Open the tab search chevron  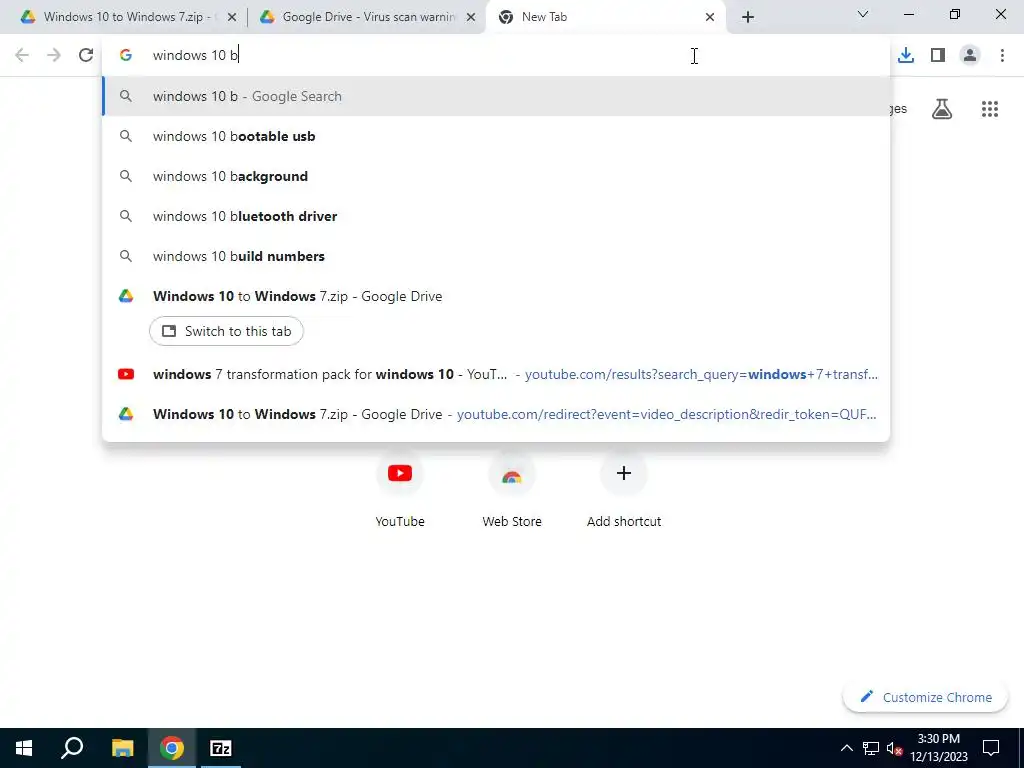pyautogui.click(x=863, y=14)
